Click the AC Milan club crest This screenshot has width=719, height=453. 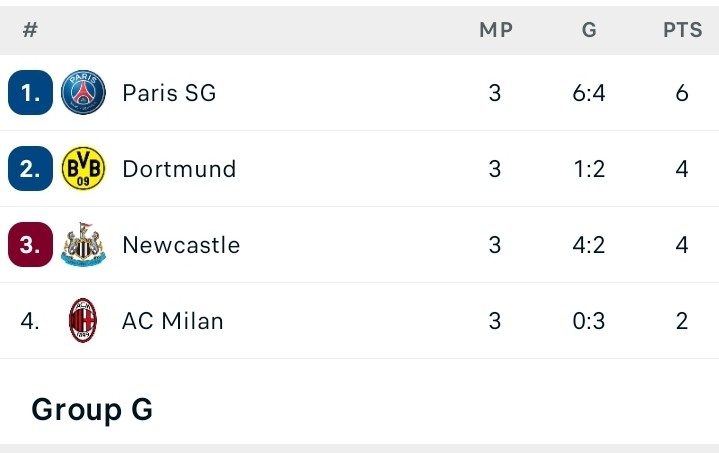tap(83, 321)
